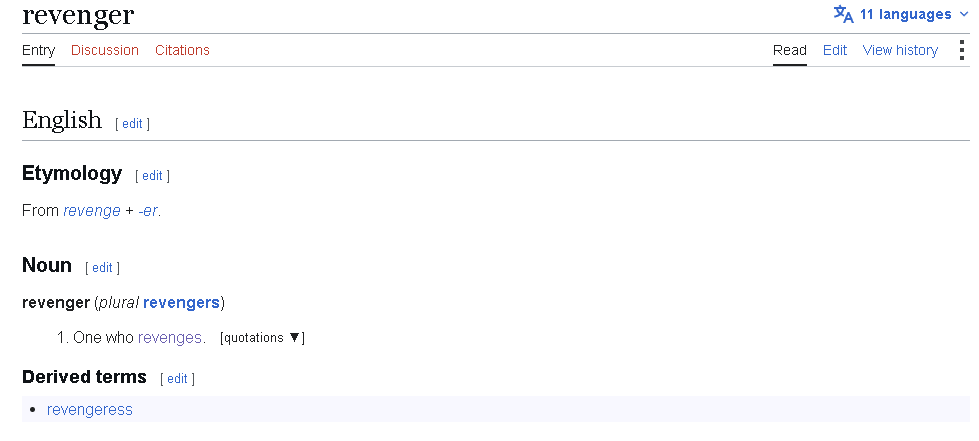The width and height of the screenshot is (979, 441).
Task: Select the Entry tab
Action: click(x=39, y=50)
